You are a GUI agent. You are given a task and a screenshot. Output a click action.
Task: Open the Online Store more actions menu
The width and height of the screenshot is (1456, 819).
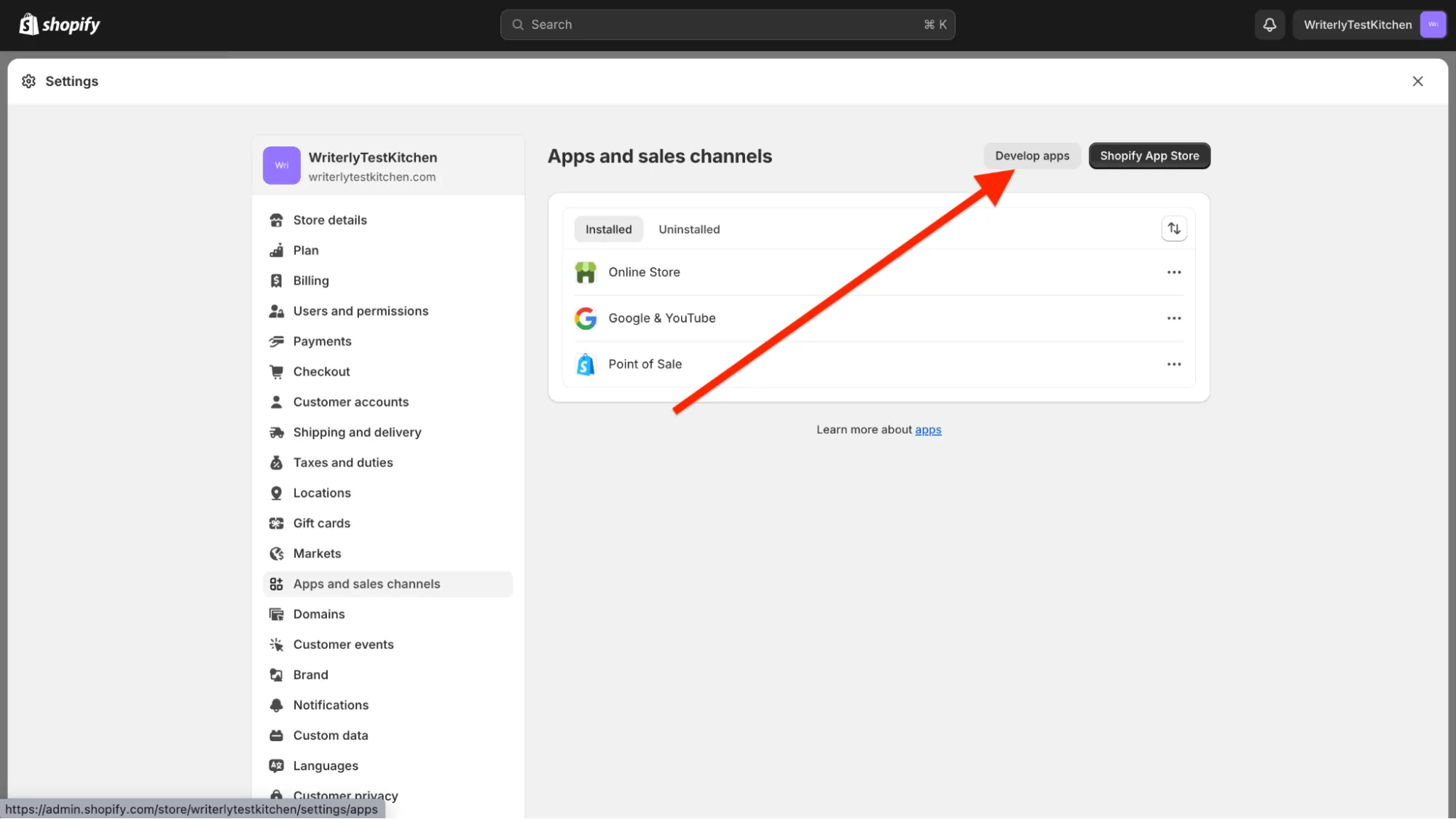point(1173,272)
